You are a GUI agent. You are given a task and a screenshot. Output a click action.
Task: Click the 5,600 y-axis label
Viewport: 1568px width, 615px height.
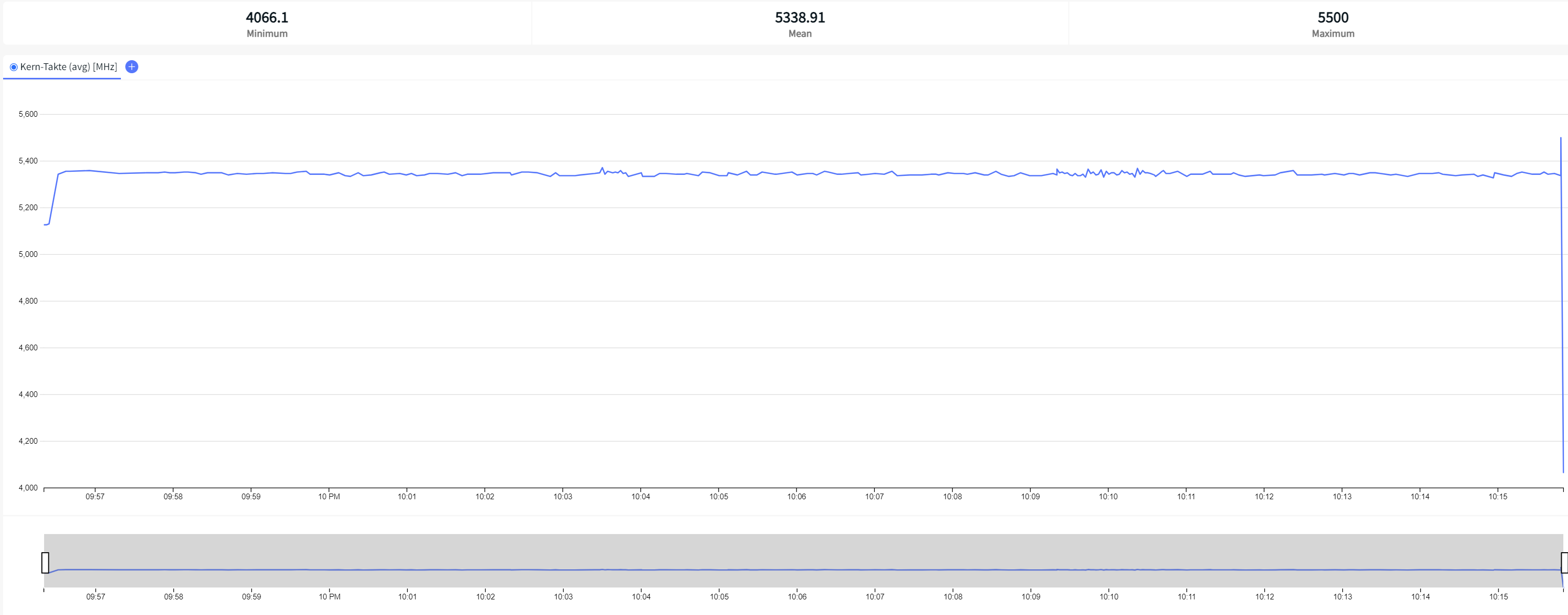tap(28, 114)
